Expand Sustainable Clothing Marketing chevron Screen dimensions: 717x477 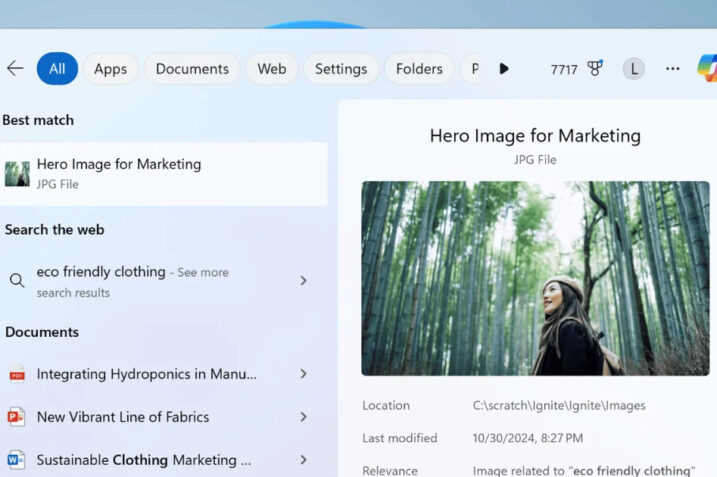(x=303, y=460)
